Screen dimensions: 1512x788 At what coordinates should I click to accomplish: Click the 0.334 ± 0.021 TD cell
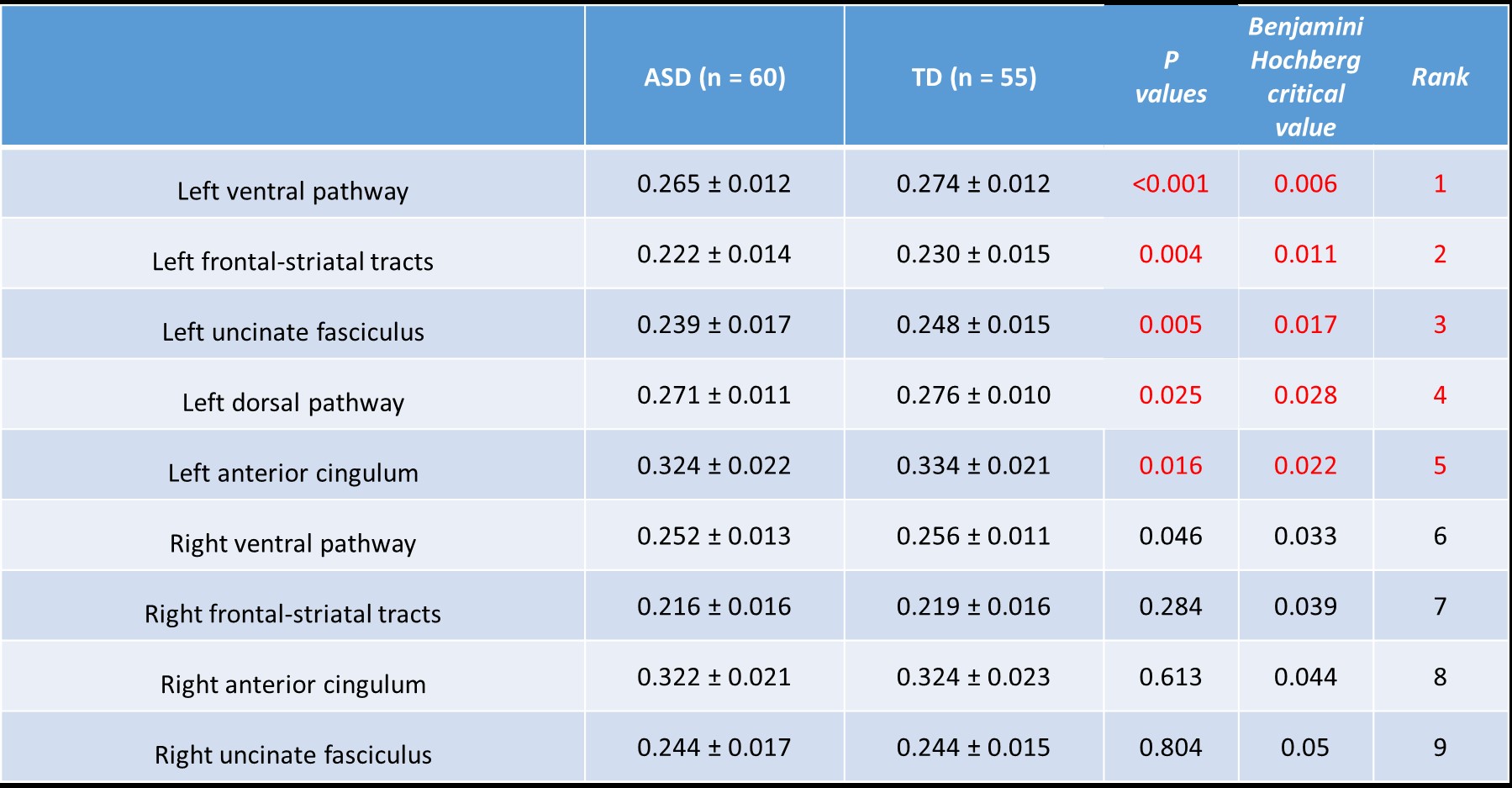pyautogui.click(x=973, y=466)
